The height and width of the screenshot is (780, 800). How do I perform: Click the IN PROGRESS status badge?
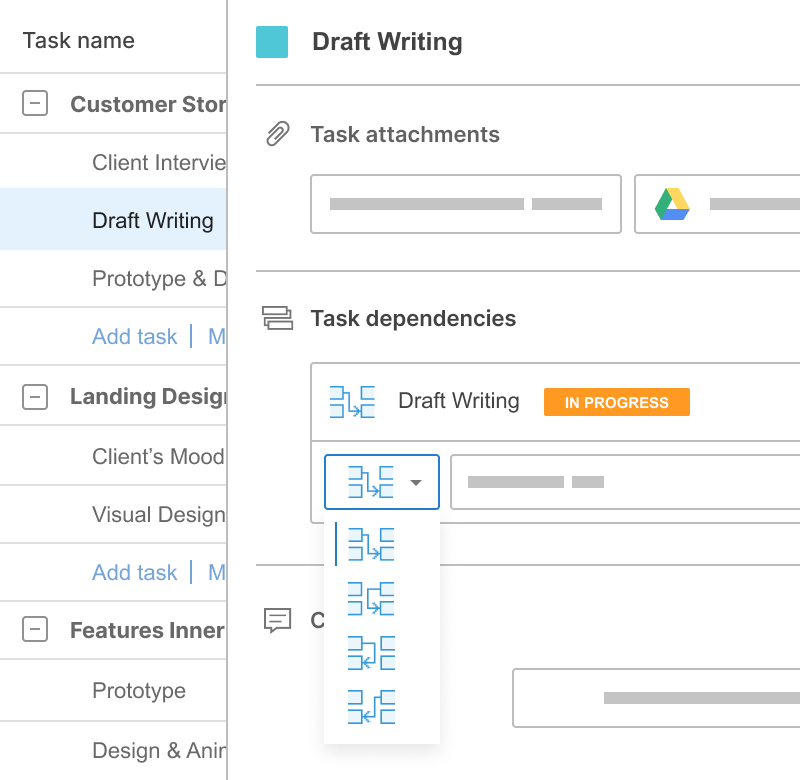click(x=616, y=403)
